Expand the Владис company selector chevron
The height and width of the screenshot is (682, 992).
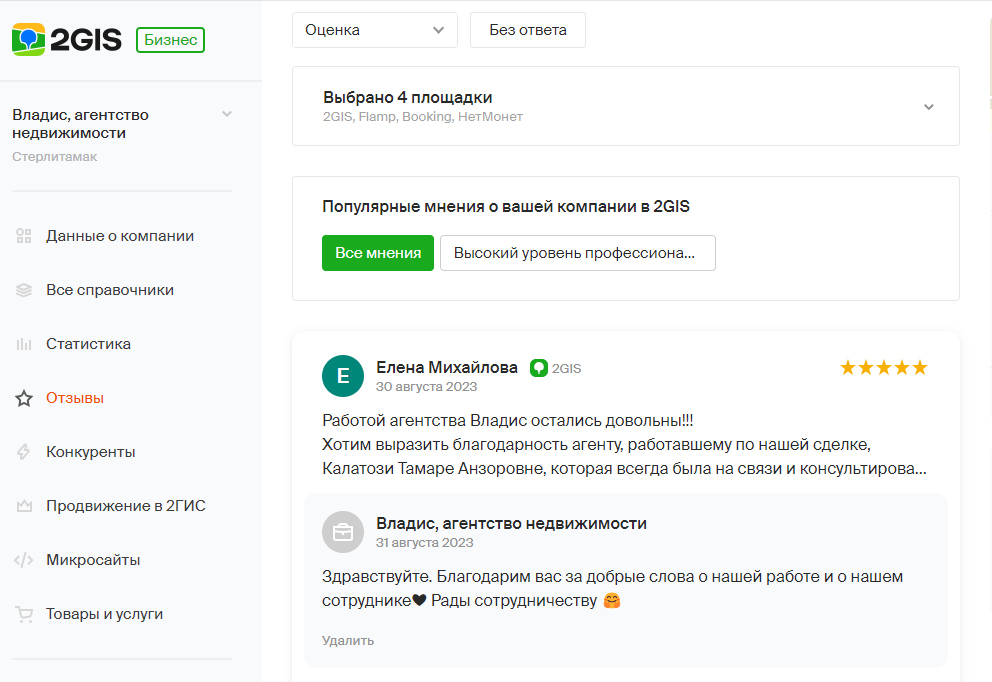[x=227, y=114]
